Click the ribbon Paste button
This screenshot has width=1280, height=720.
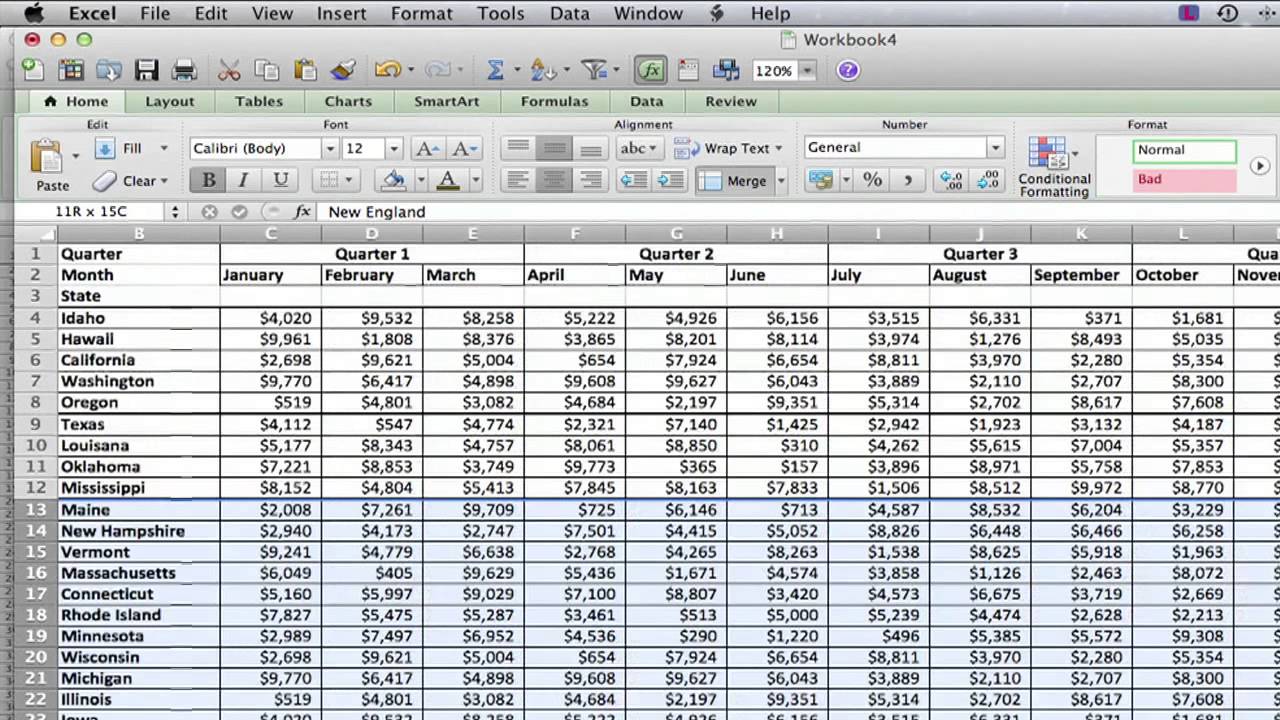[x=48, y=165]
